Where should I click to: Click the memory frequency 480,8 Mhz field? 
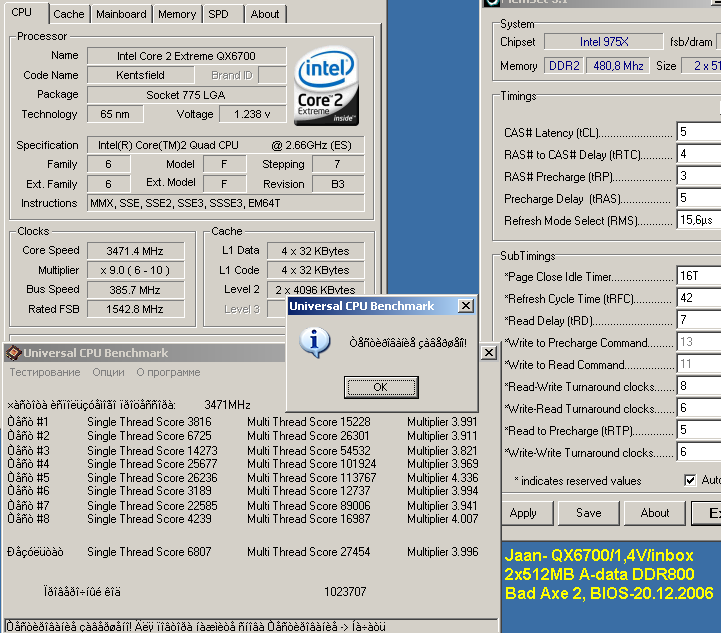click(618, 66)
